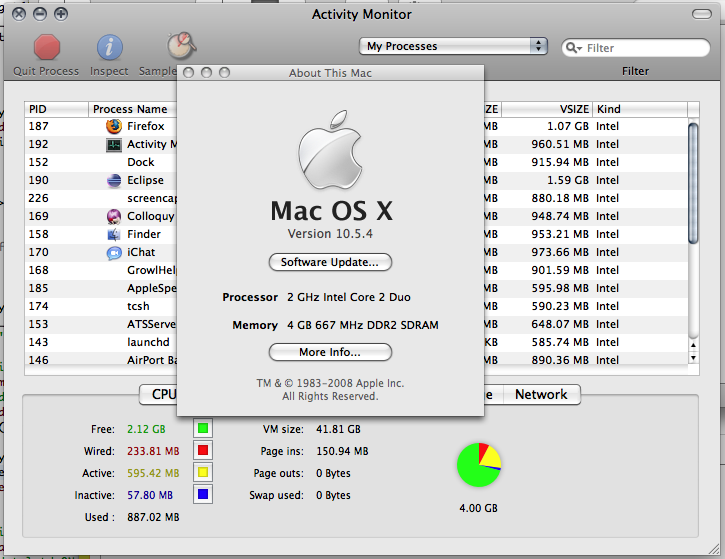Click the 150.94 MB Page ins value
Screen dimensions: 725x559
coord(342,451)
